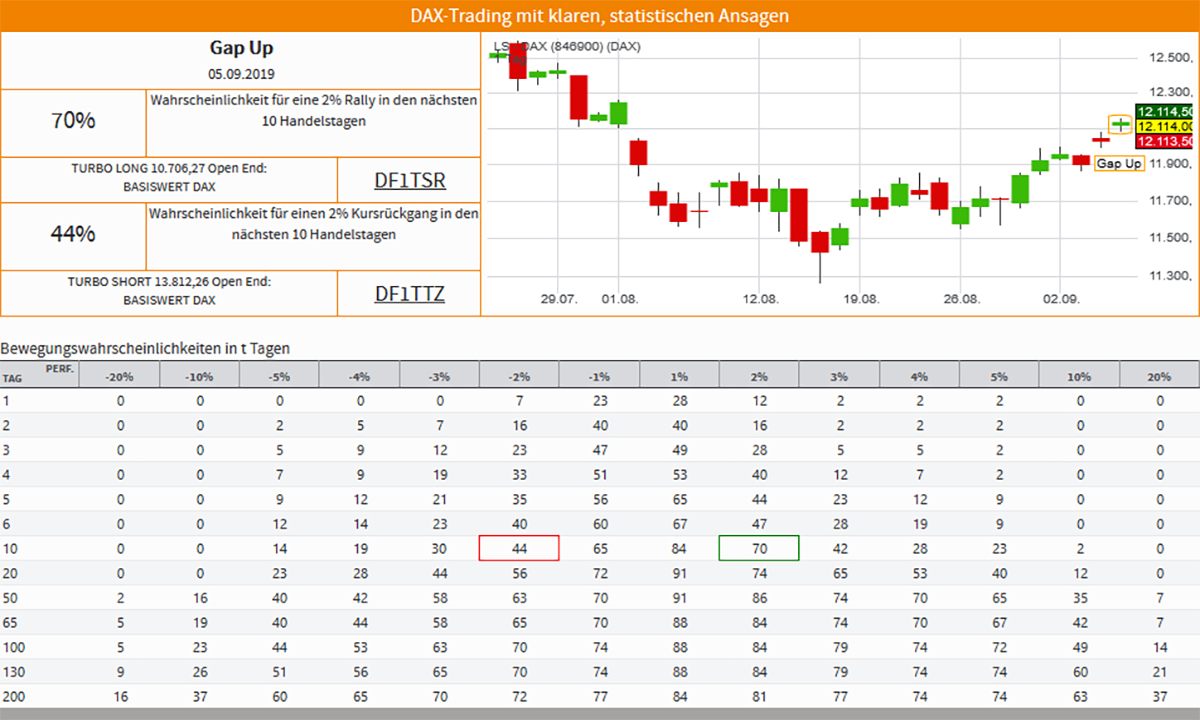
Task: Click the 12.08. date axis label
Action: pos(761,299)
